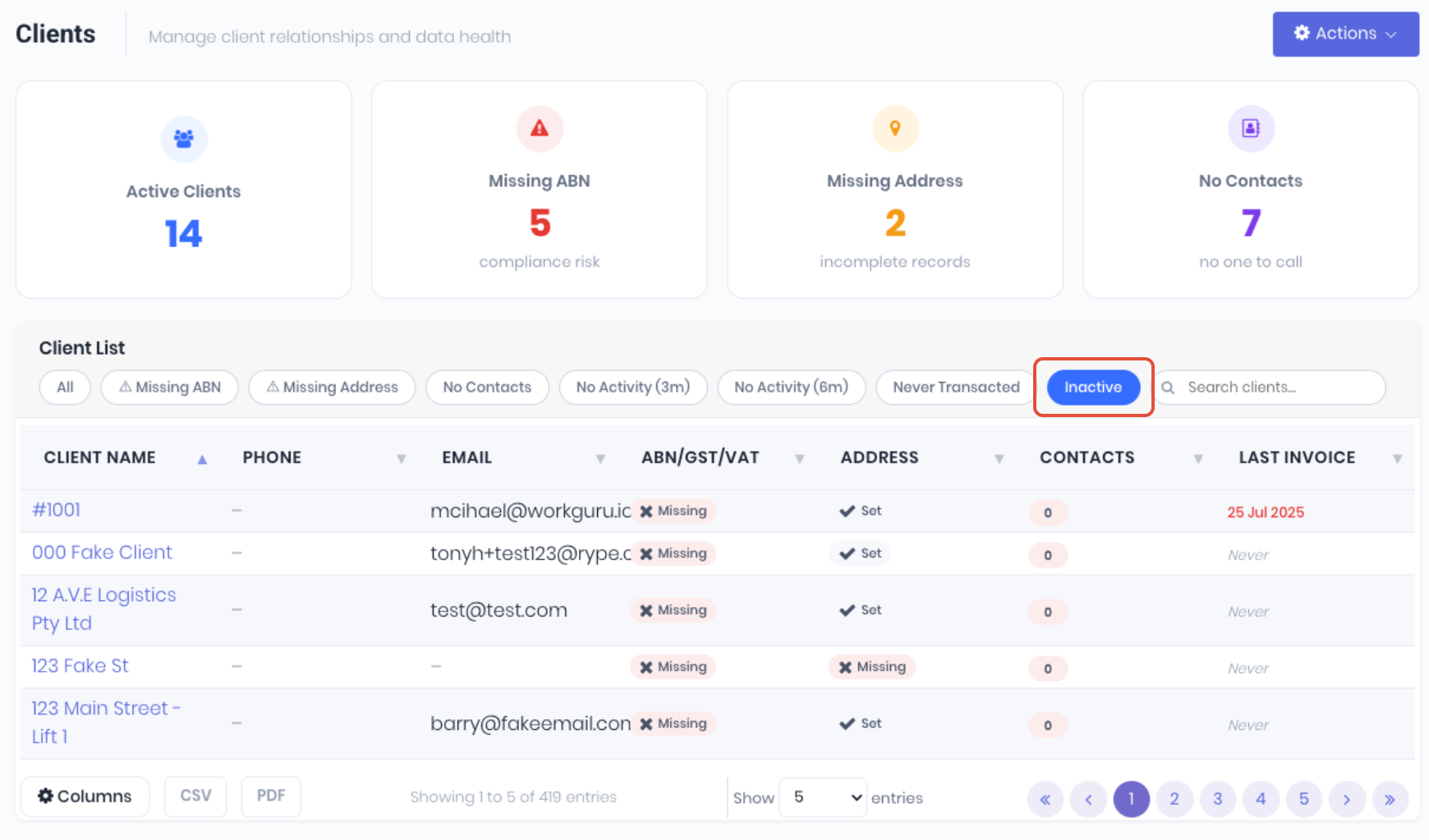Export the list as PDF

pos(271,796)
